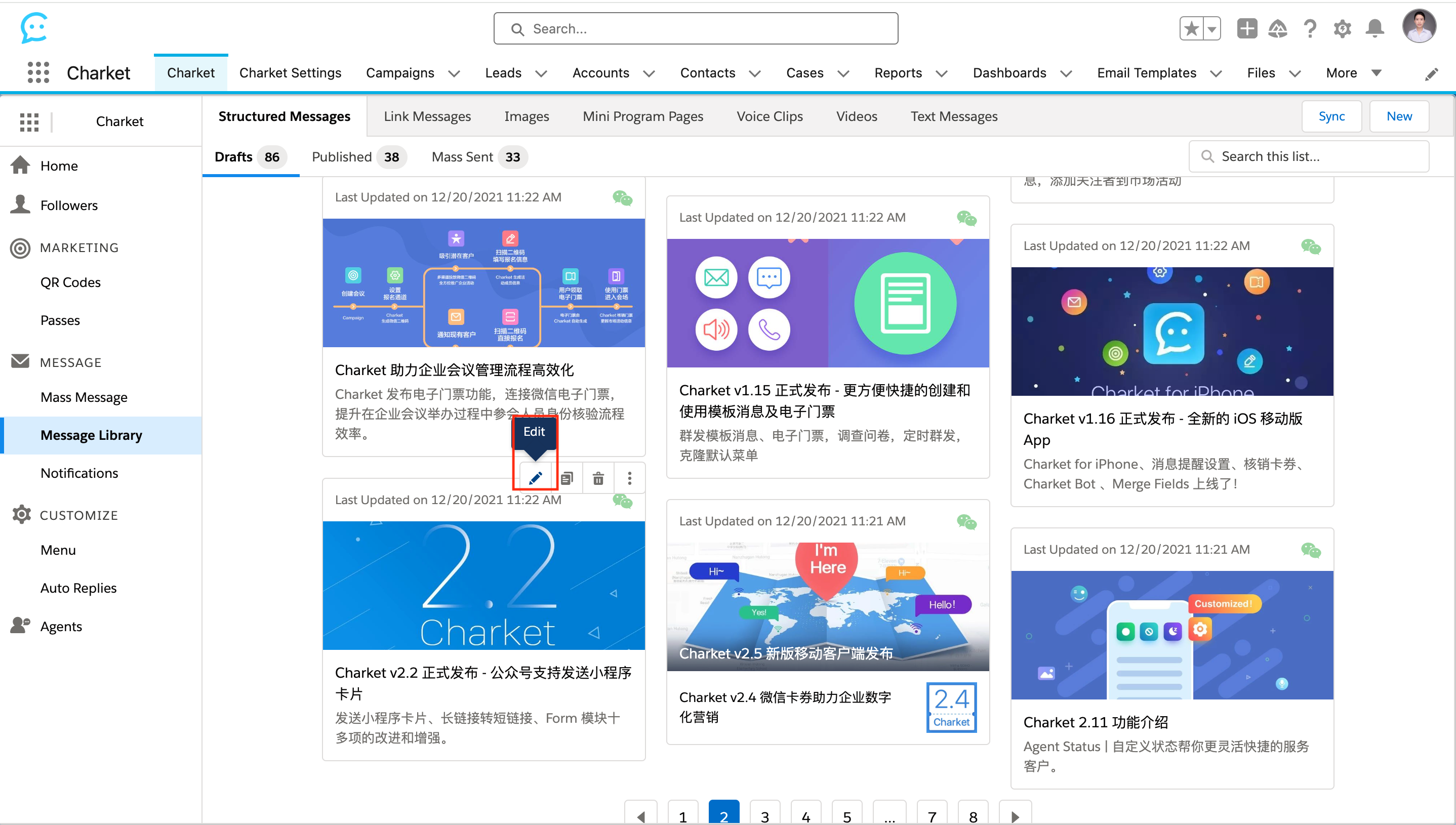
Task: Click the pencil icon to edit navigation
Action: pos(1431,74)
